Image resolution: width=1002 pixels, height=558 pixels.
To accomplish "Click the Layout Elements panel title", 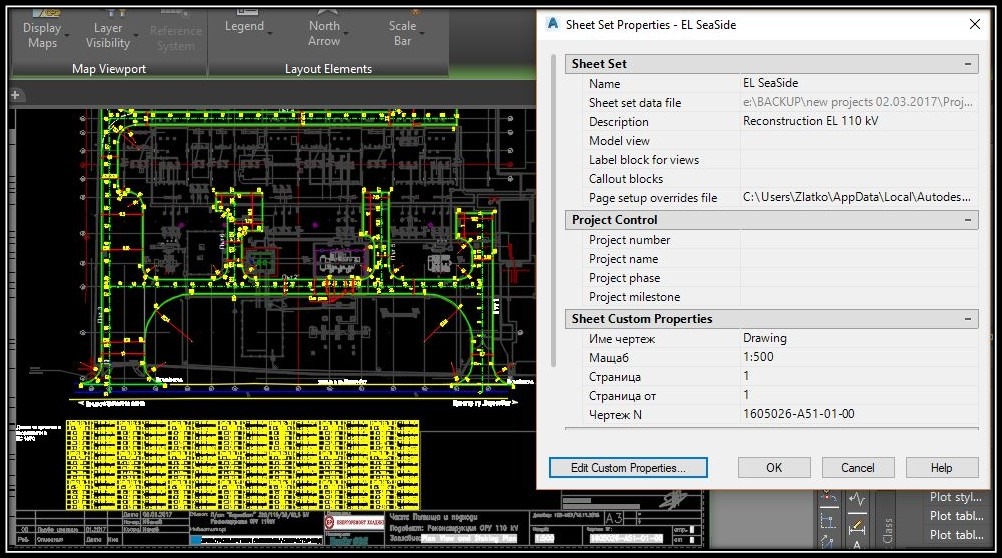I will click(x=328, y=69).
